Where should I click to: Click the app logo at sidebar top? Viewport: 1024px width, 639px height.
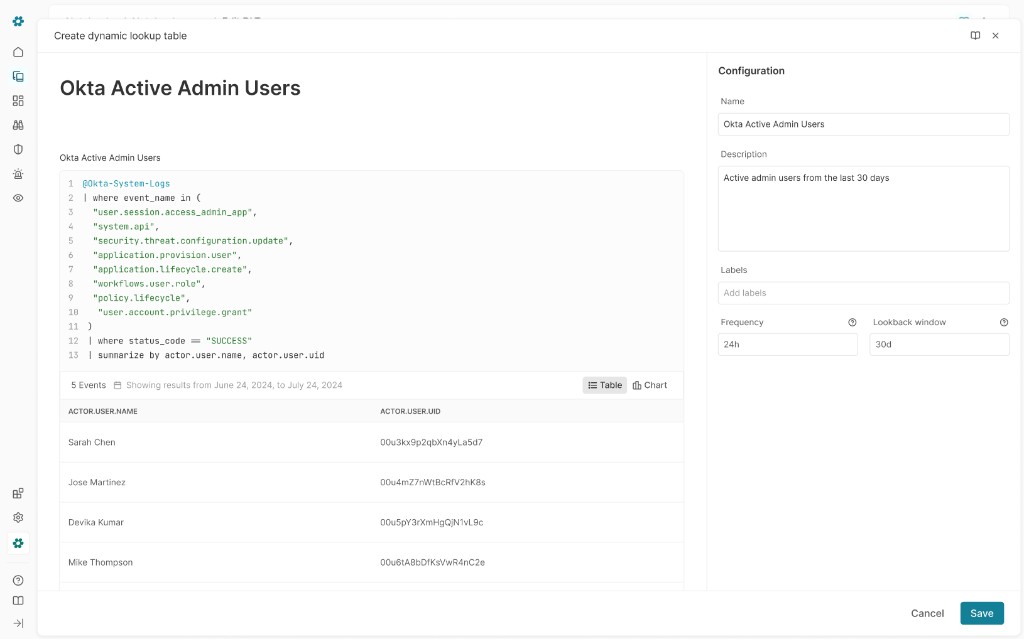18,22
